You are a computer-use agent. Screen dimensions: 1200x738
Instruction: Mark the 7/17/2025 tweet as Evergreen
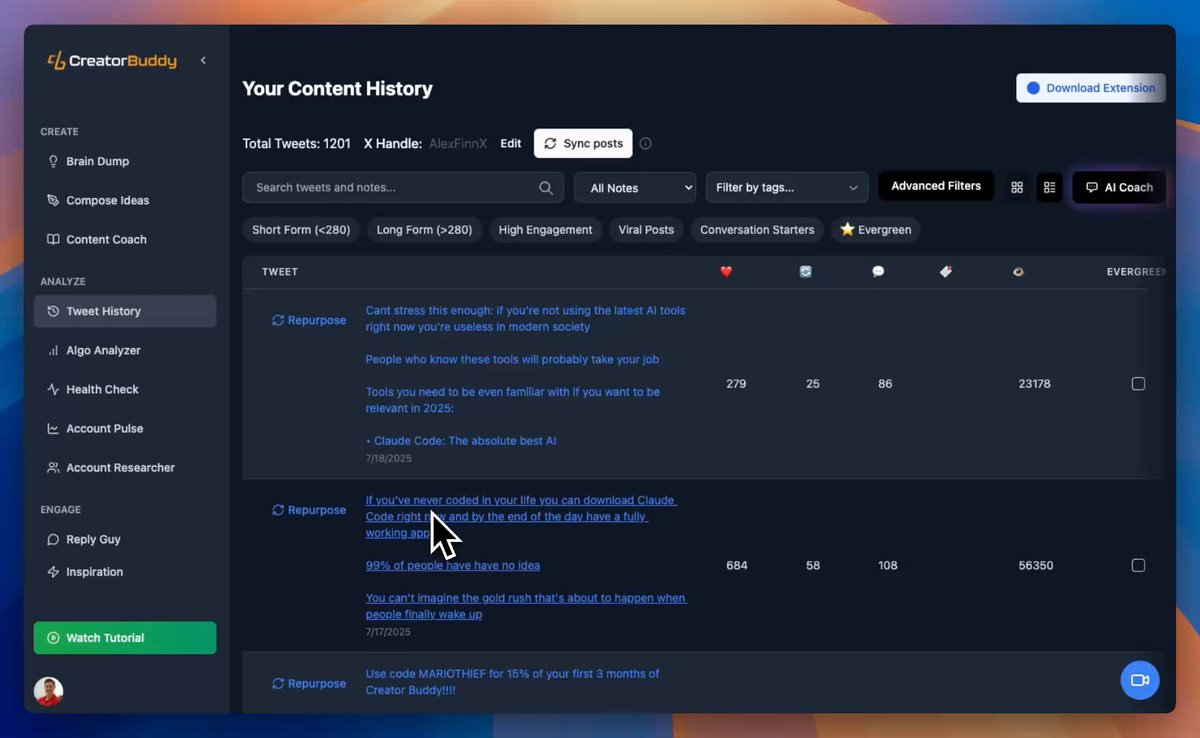pos(1138,566)
